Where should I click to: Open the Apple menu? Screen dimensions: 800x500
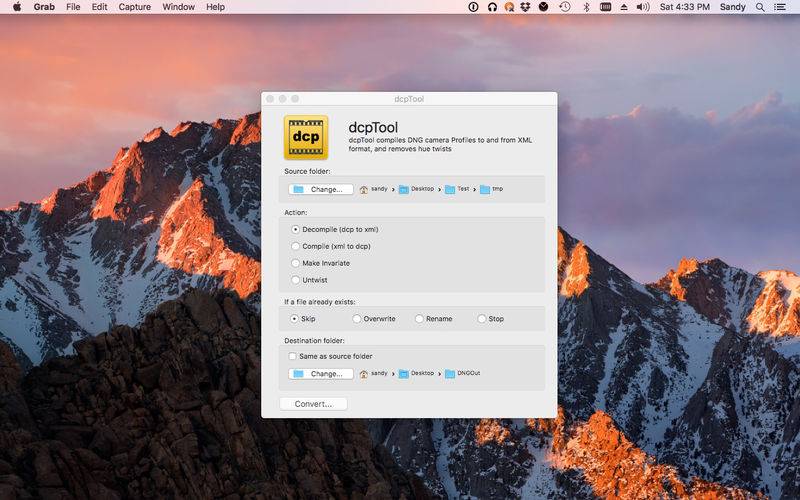pyautogui.click(x=17, y=7)
